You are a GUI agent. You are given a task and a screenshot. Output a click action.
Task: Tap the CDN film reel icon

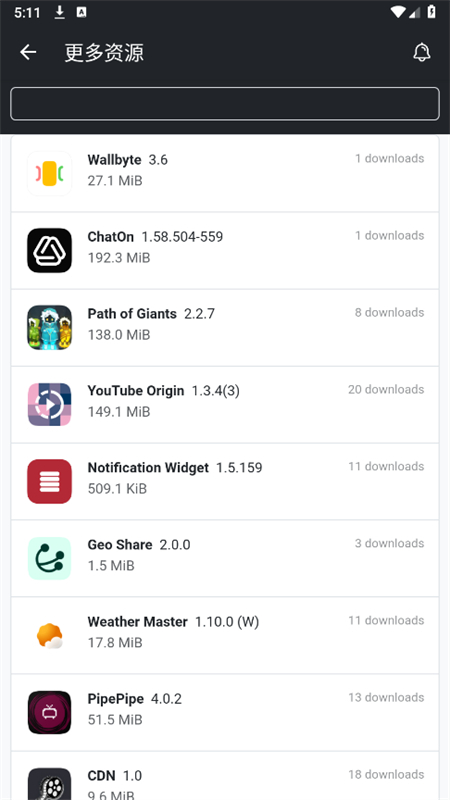[x=49, y=784]
